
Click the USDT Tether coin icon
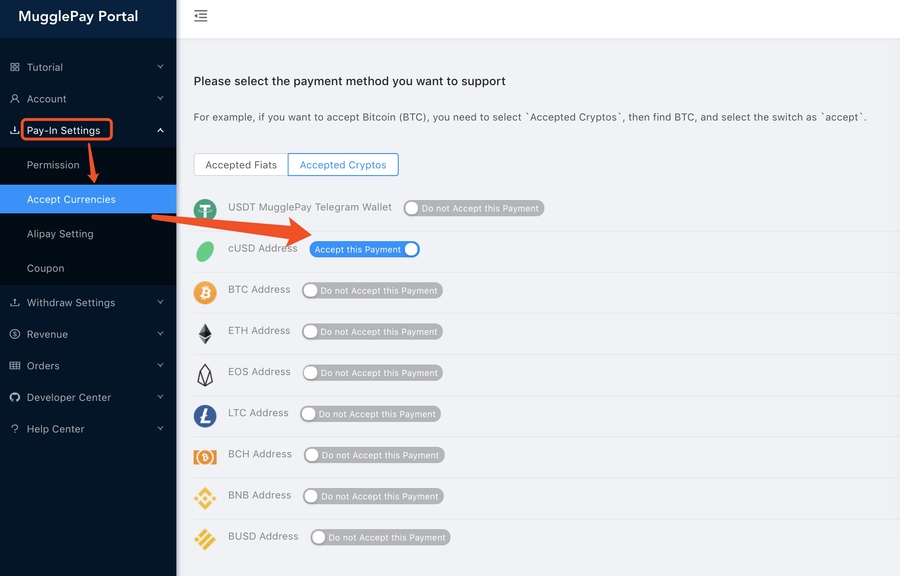coord(205,211)
